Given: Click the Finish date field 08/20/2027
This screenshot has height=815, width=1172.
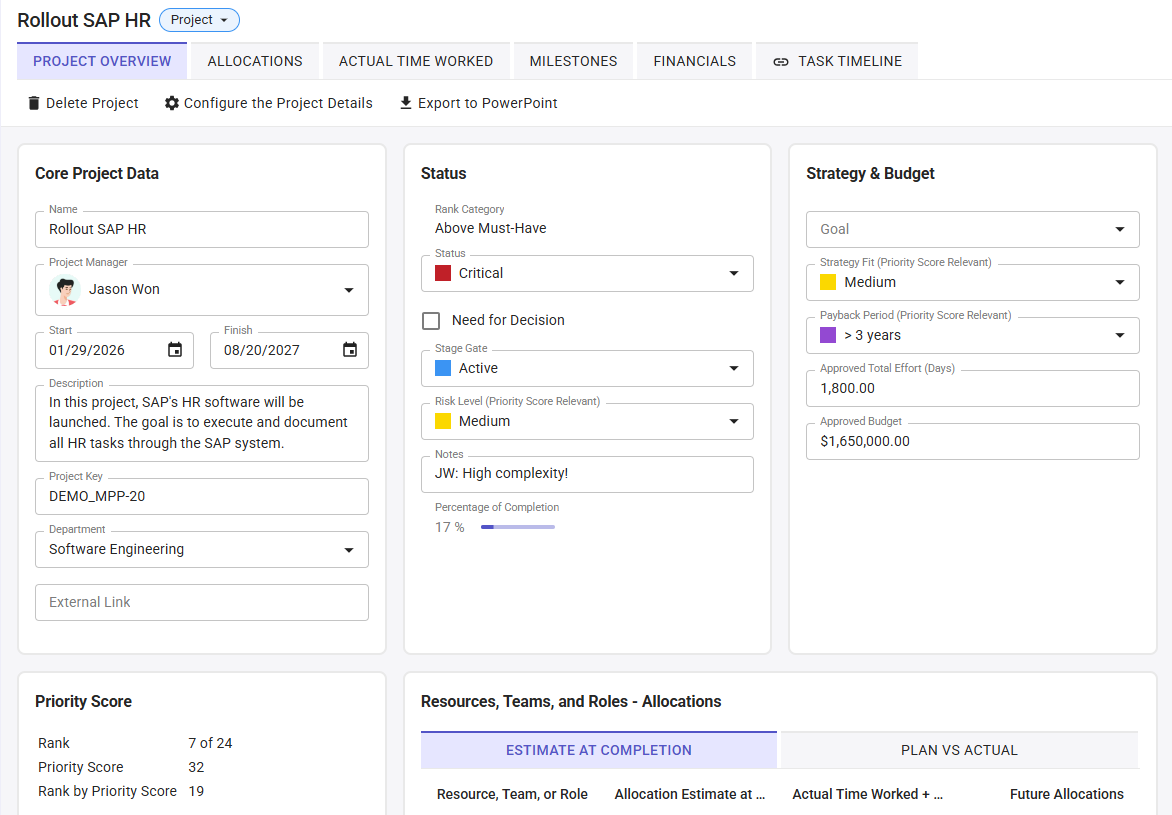Looking at the screenshot, I should click(x=289, y=351).
